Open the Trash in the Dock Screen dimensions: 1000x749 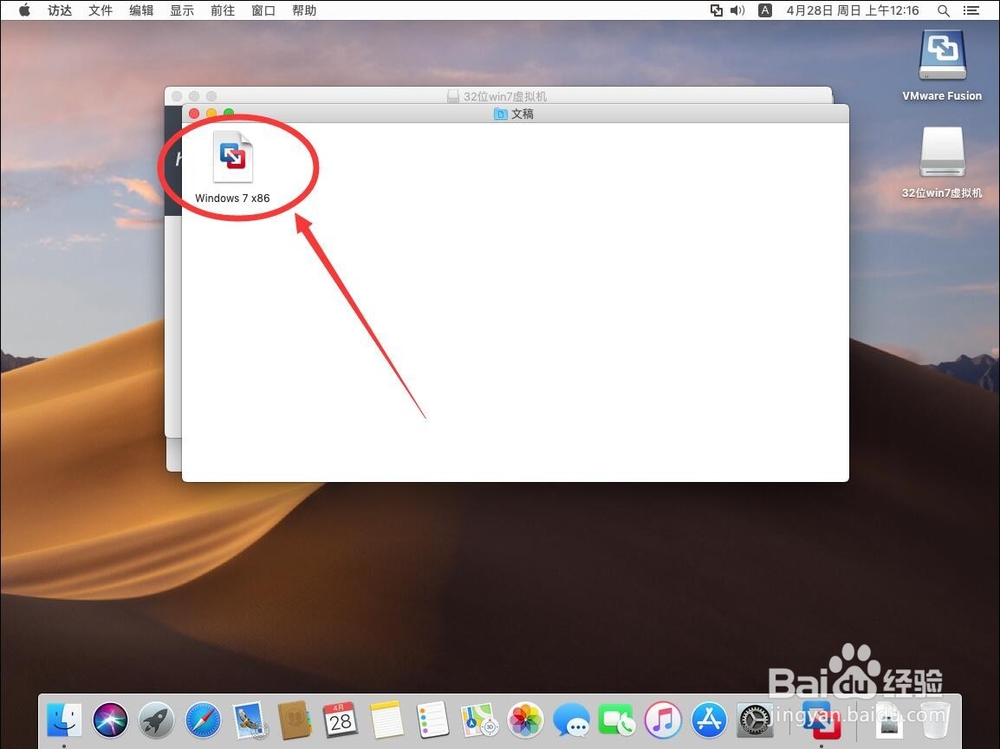(935, 720)
